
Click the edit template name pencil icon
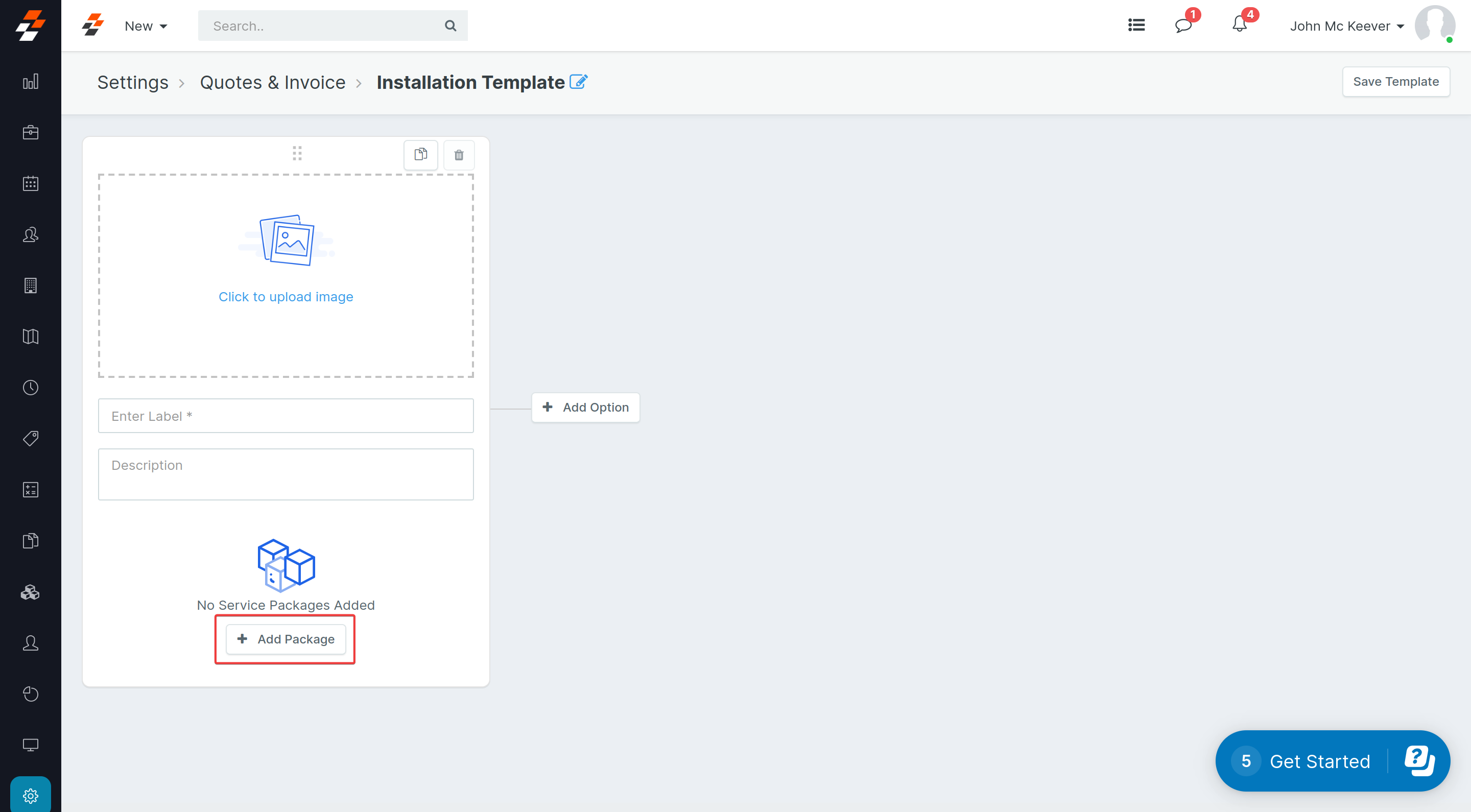click(578, 82)
